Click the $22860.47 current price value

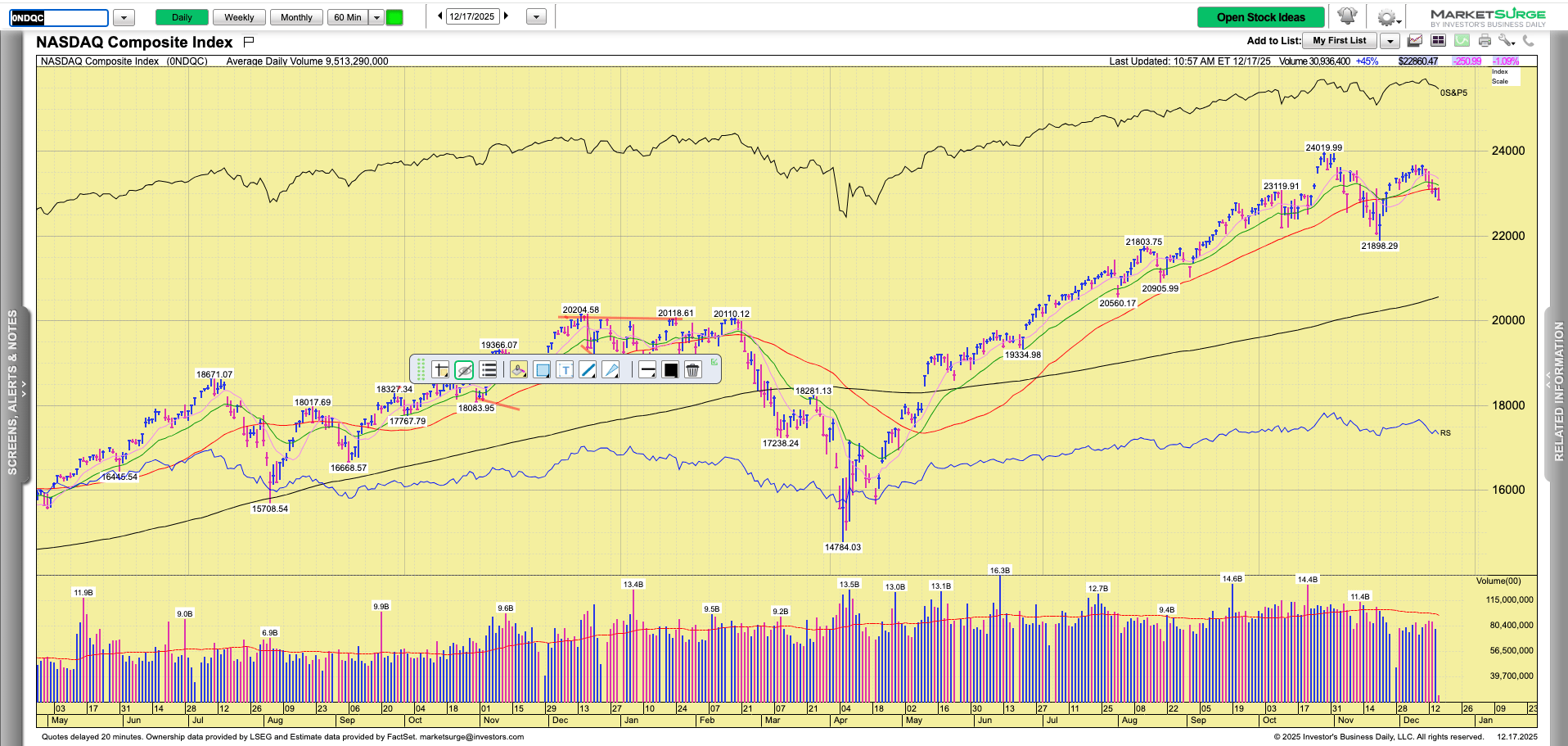coord(1417,61)
